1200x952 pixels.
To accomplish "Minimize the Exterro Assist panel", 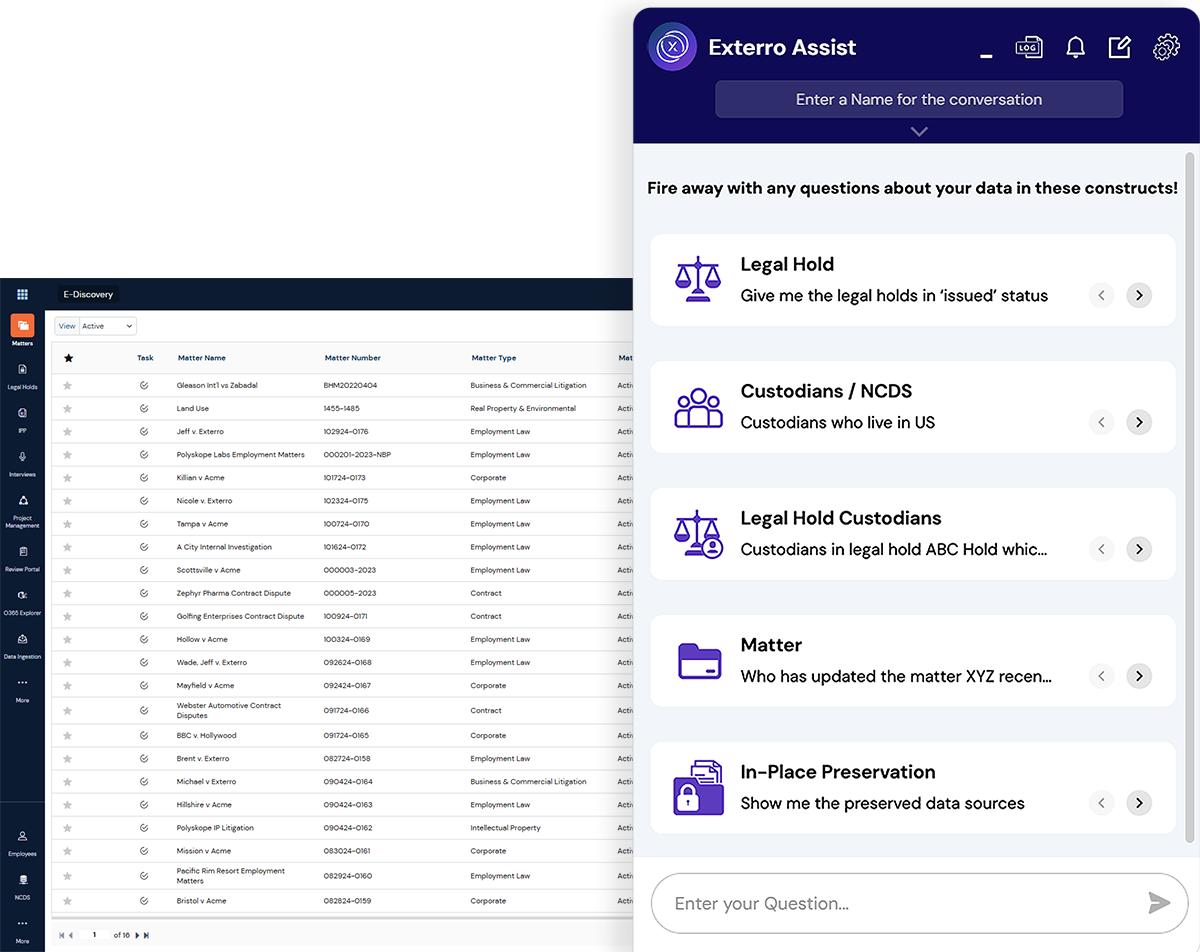I will (x=986, y=56).
